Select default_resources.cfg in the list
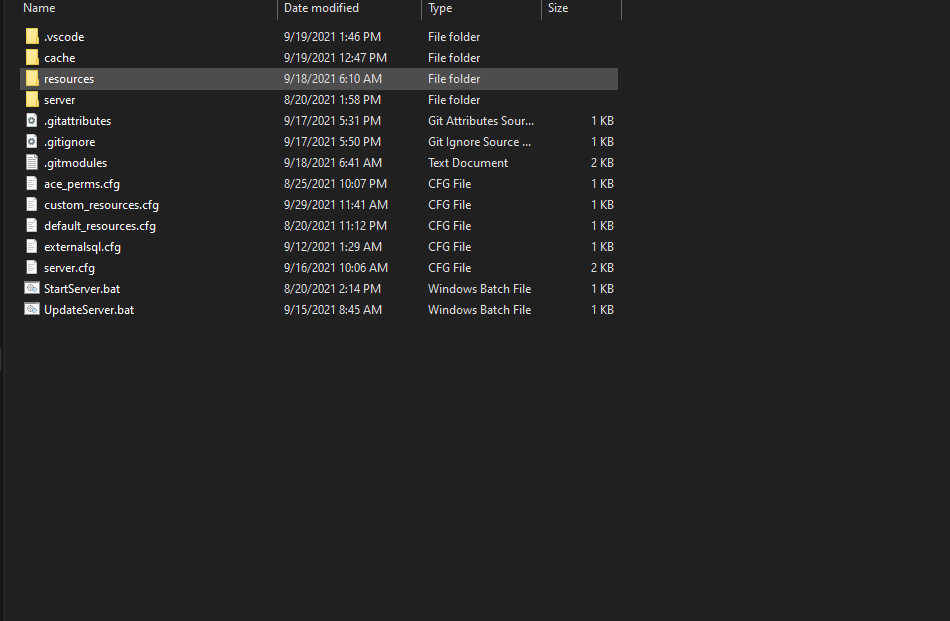 pos(100,226)
